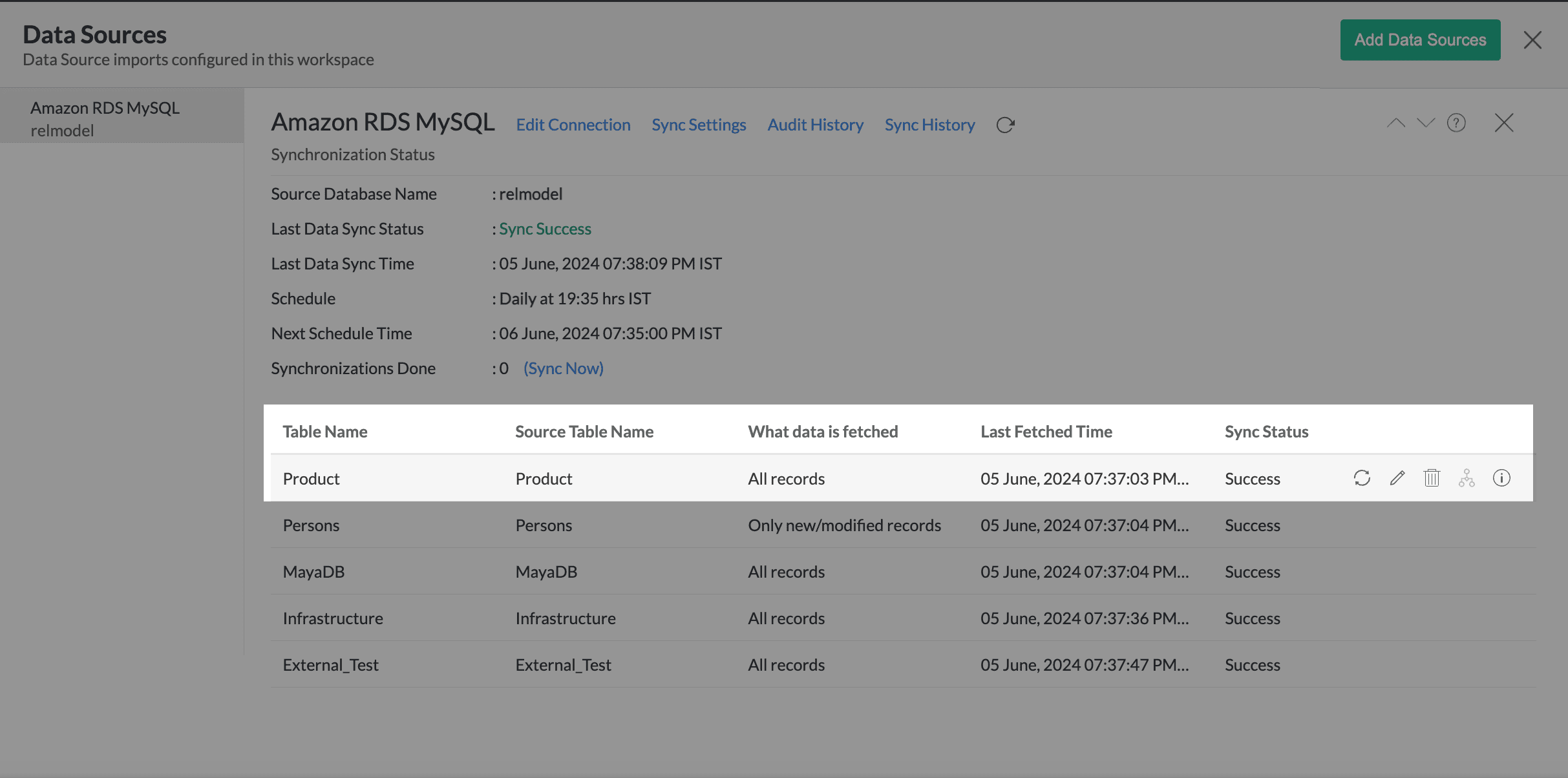Image resolution: width=1568 pixels, height=778 pixels.
Task: Open the info icon in the Product row
Action: click(x=1501, y=478)
